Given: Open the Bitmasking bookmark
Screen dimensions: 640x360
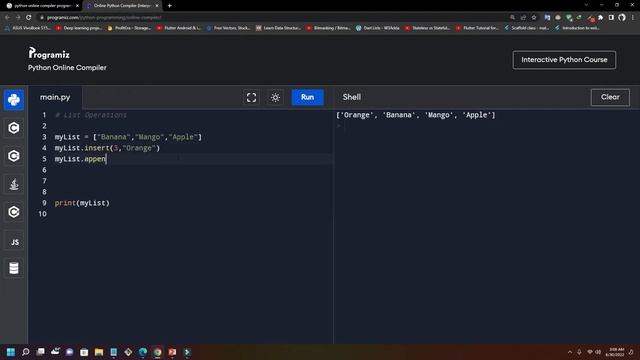Looking at the screenshot, I should click(x=328, y=28).
